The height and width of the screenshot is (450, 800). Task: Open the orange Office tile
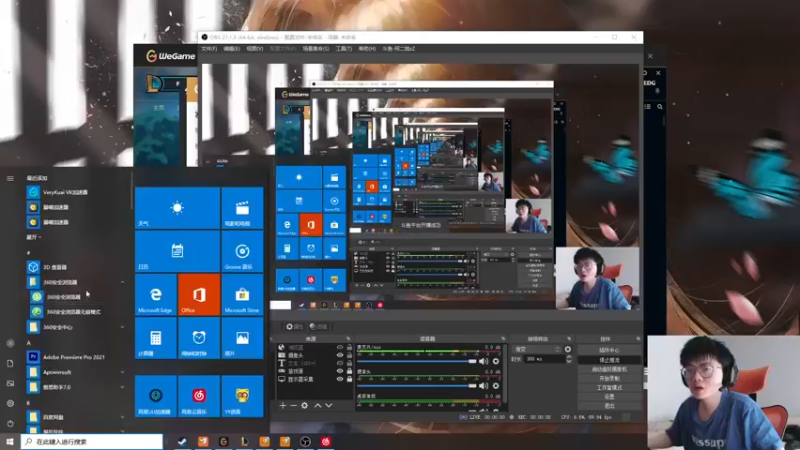point(199,294)
